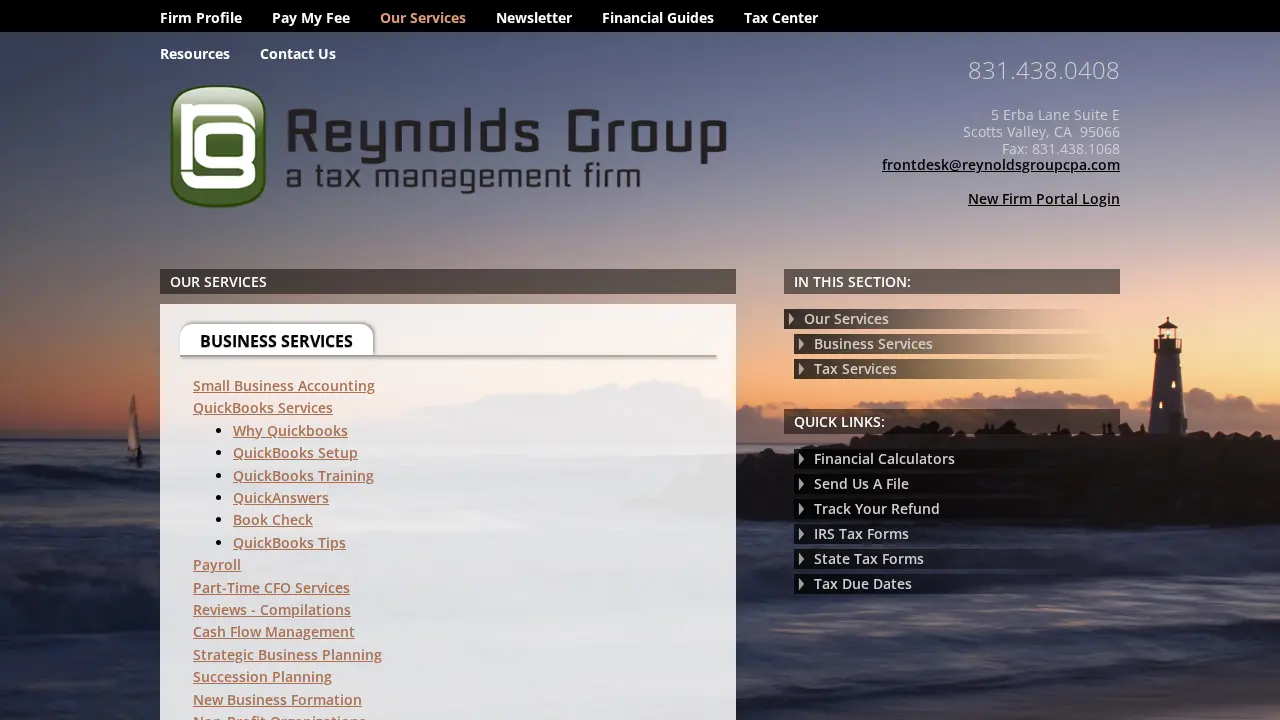Open Business Services in section sidebar

957,344
